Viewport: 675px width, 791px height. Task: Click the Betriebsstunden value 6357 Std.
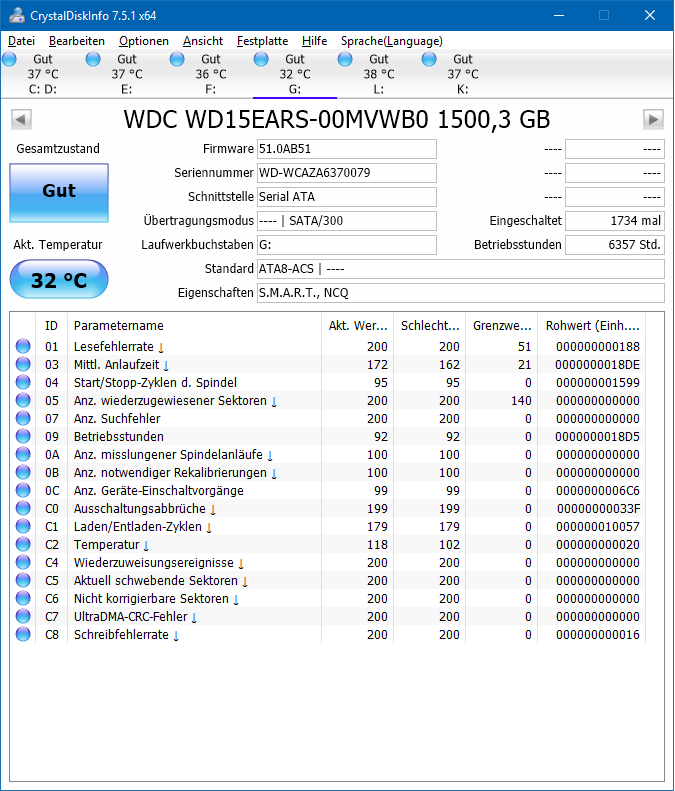(x=614, y=245)
